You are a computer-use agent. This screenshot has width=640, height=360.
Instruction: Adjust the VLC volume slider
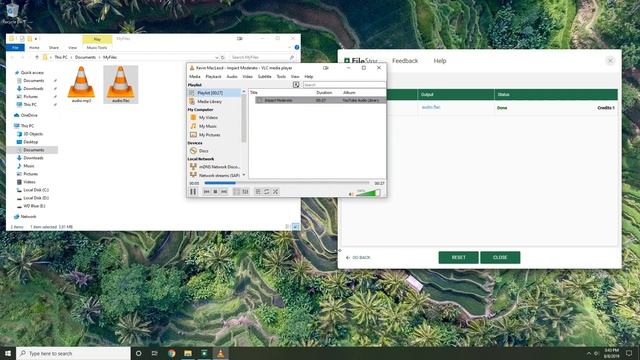[x=368, y=193]
